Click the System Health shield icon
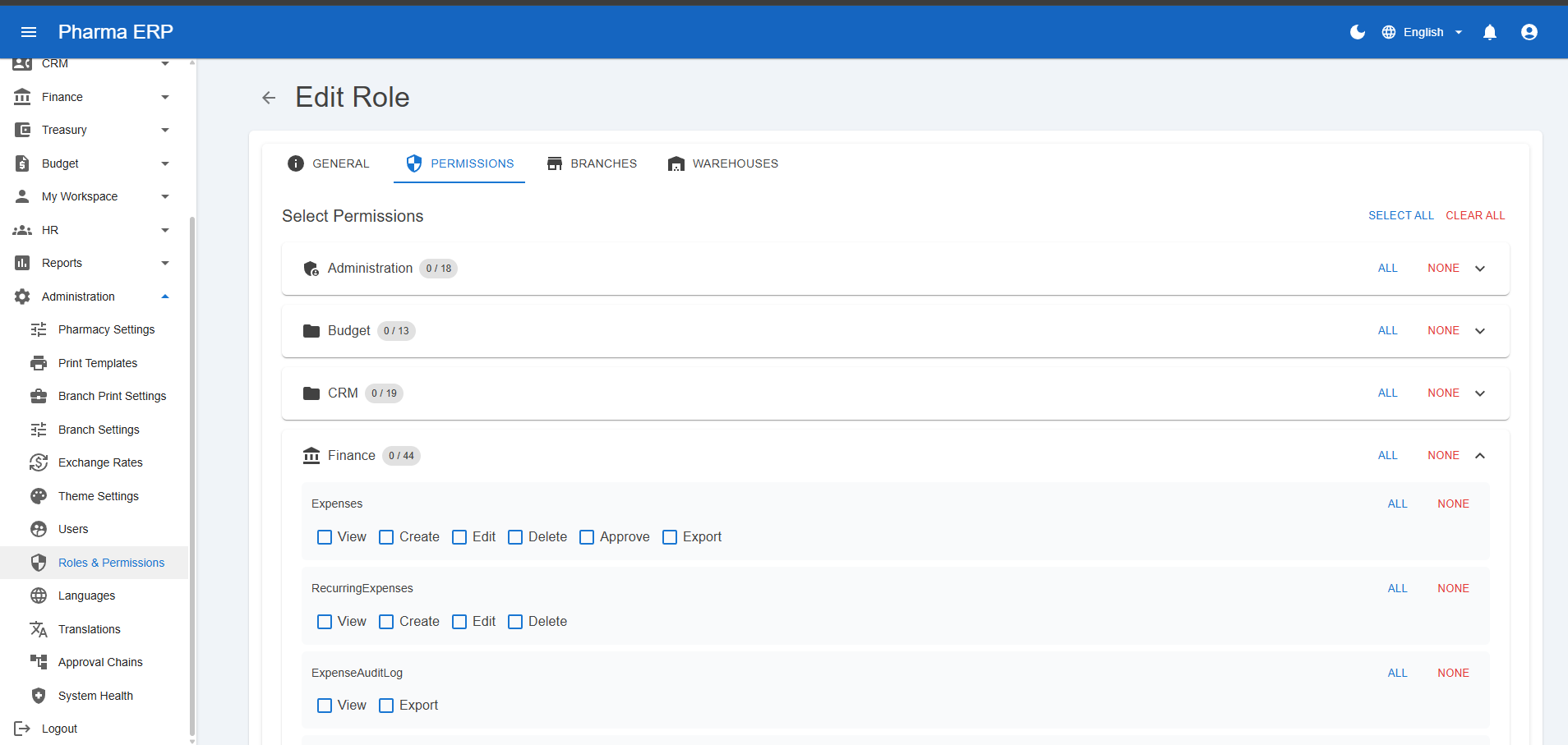1568x745 pixels. click(38, 695)
